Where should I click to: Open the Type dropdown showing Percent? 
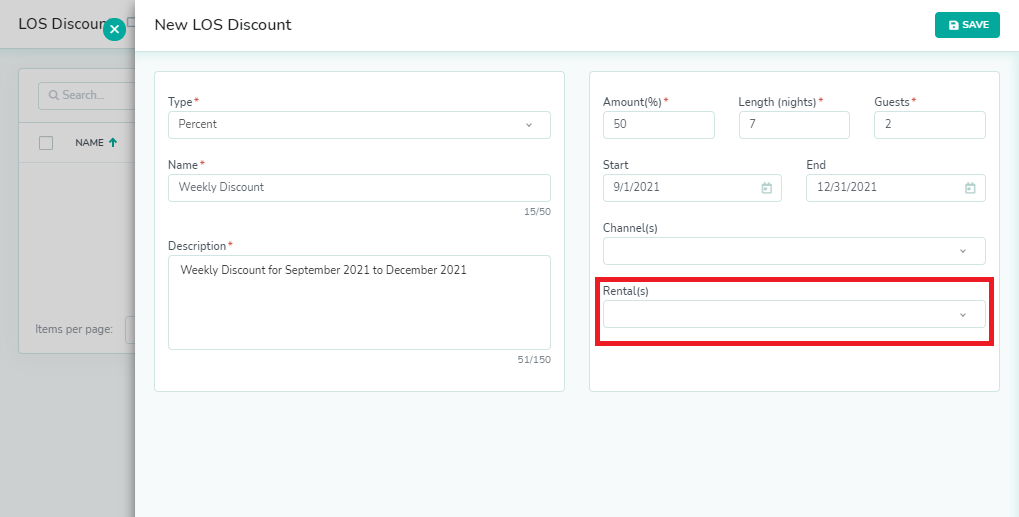(359, 125)
